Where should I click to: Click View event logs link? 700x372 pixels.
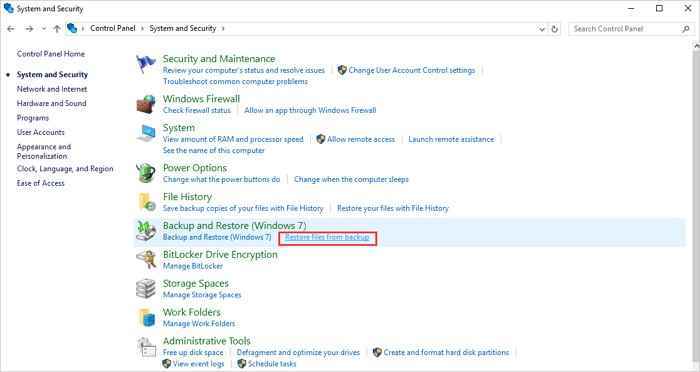click(198, 364)
